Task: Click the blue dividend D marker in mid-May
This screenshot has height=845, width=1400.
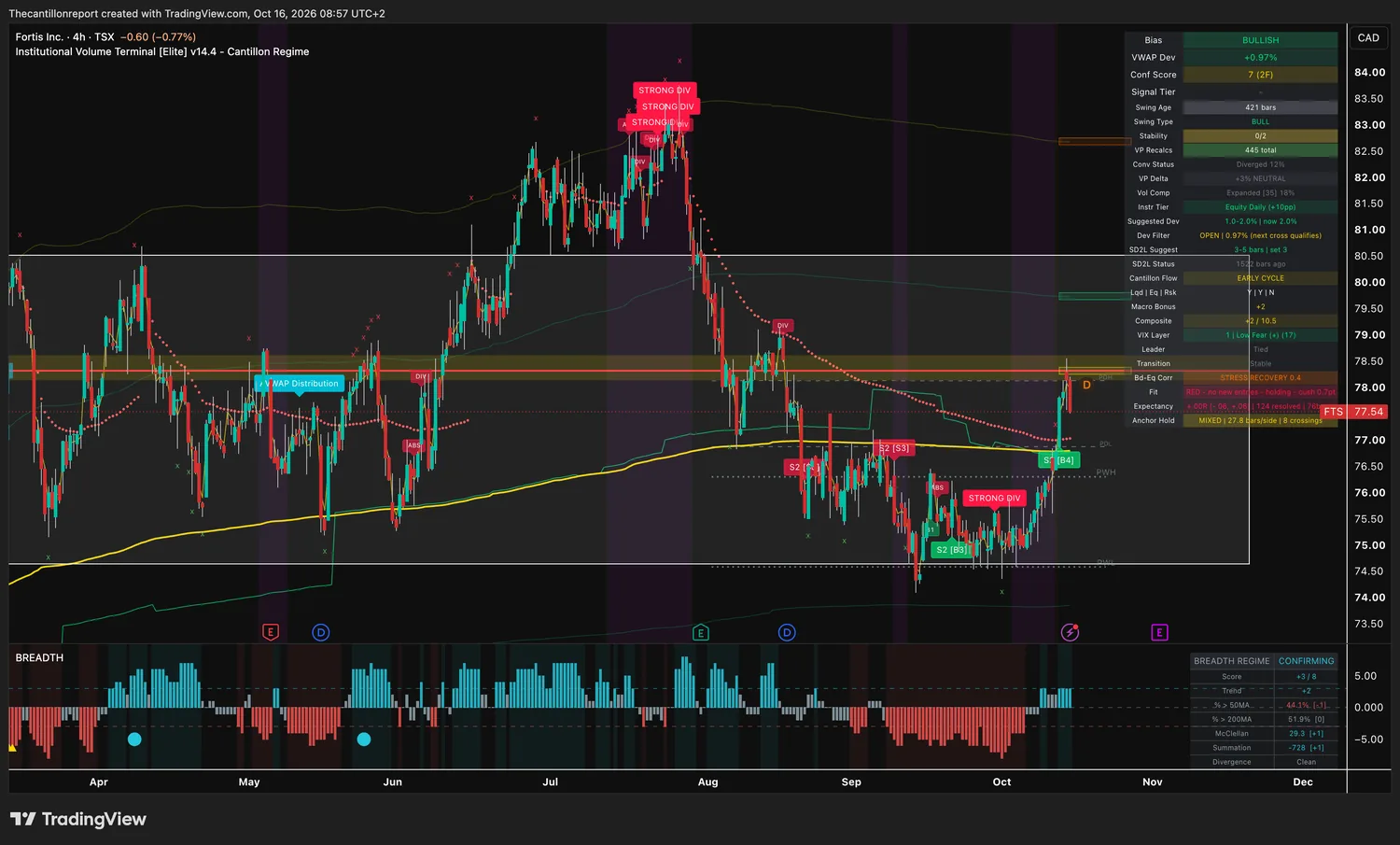Action: click(321, 632)
